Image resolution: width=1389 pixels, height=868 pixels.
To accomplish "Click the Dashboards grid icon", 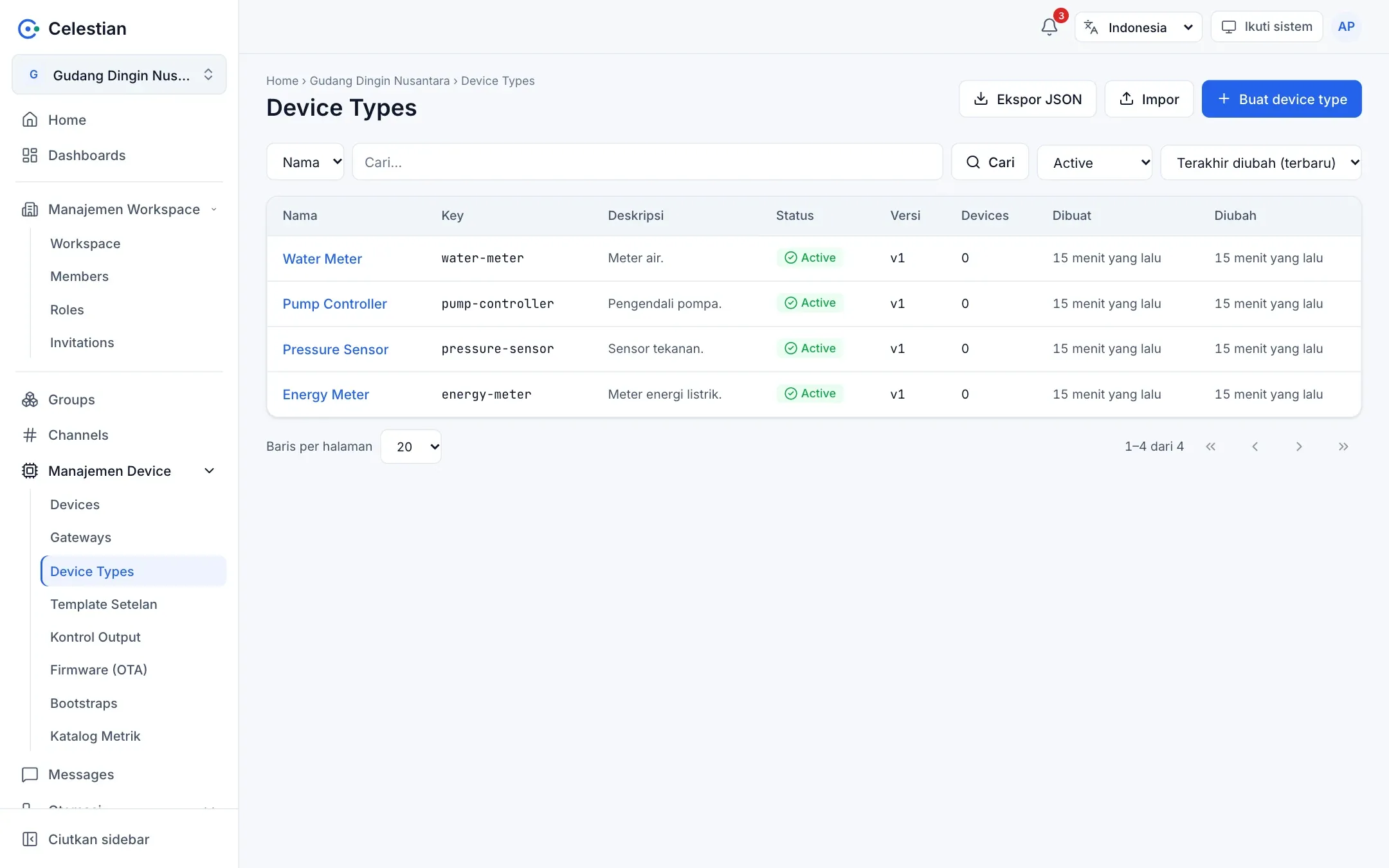I will pos(30,155).
